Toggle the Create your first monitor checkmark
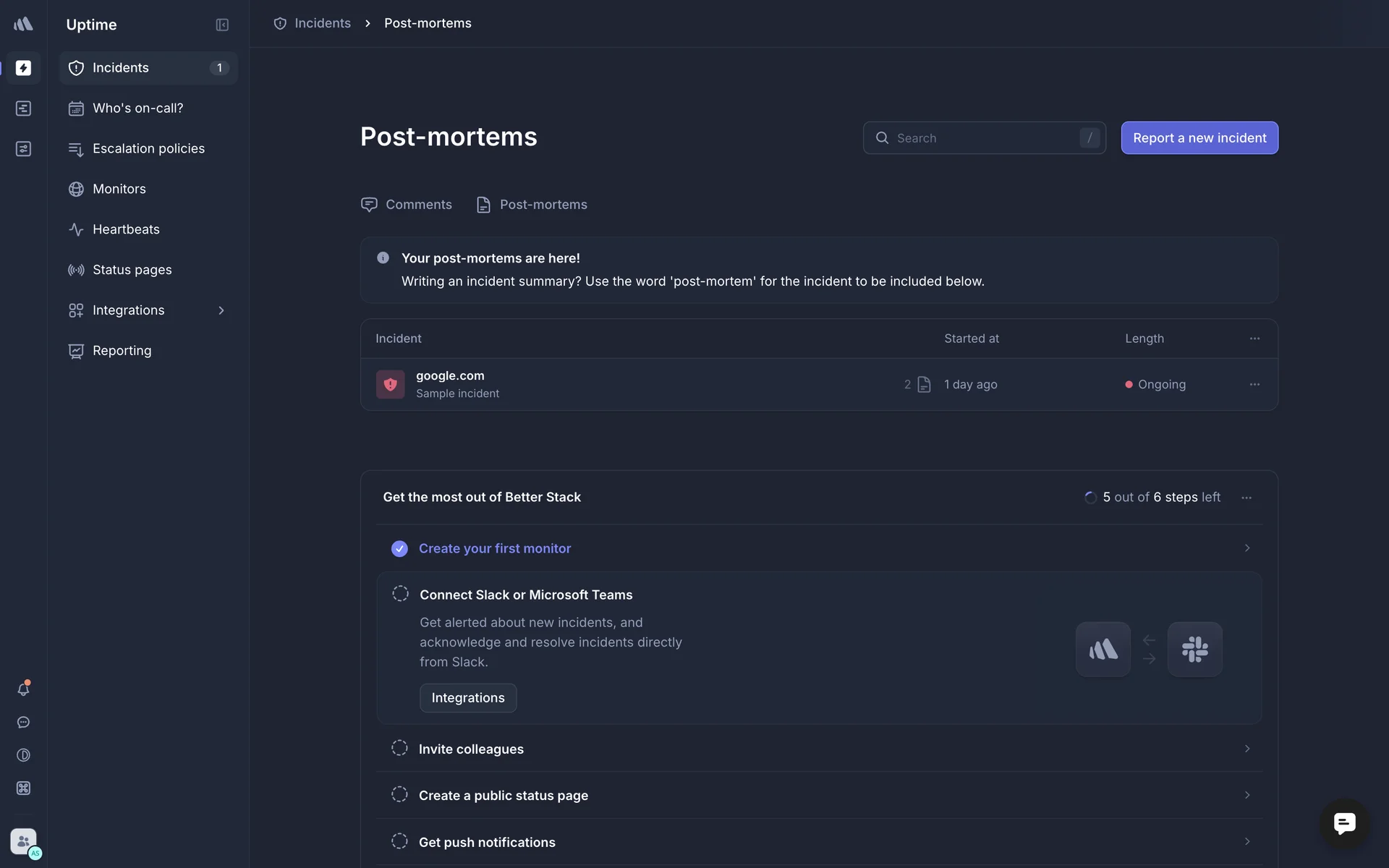This screenshot has width=1389, height=868. (x=399, y=548)
